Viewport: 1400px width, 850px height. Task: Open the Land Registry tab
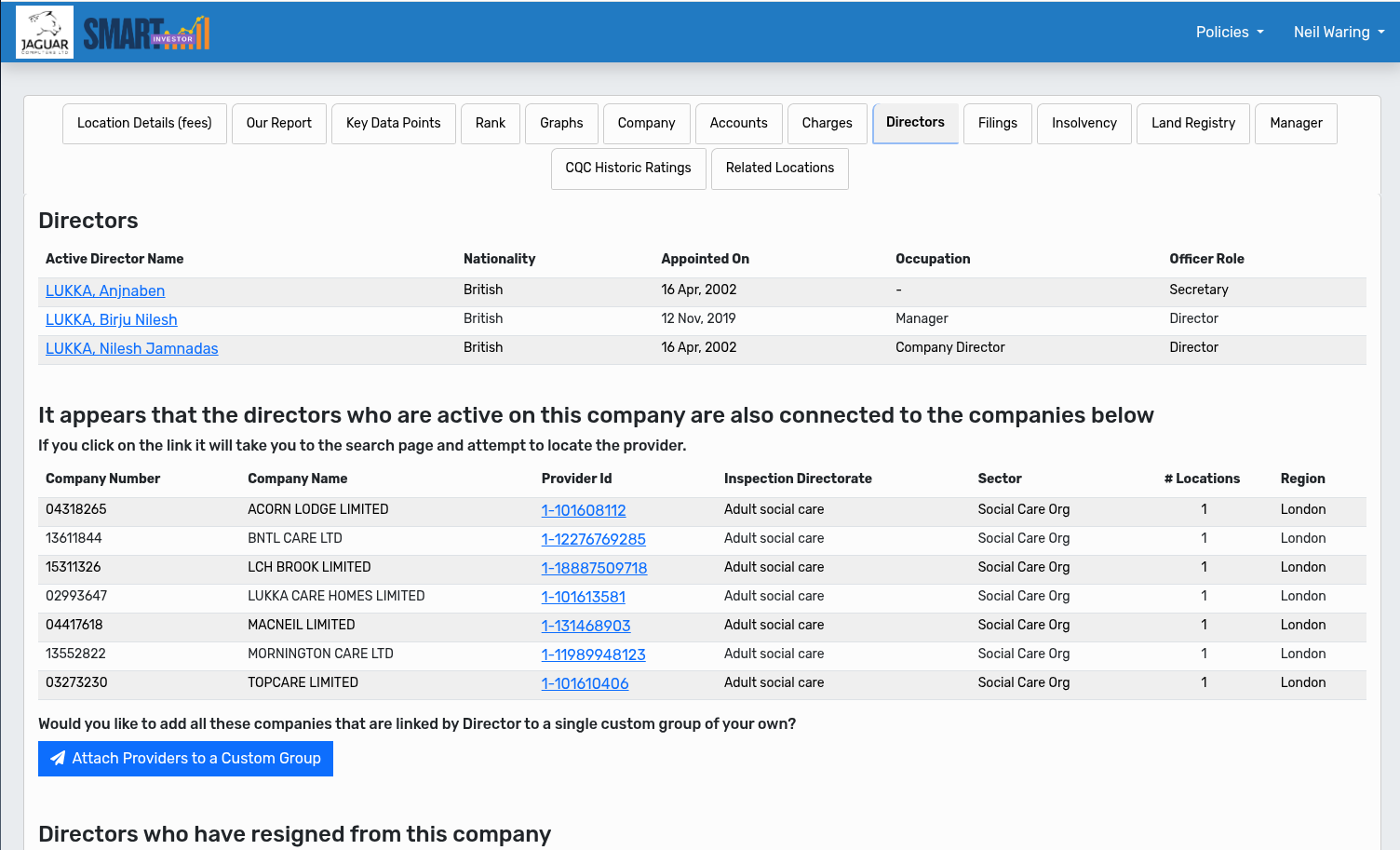tap(1192, 124)
